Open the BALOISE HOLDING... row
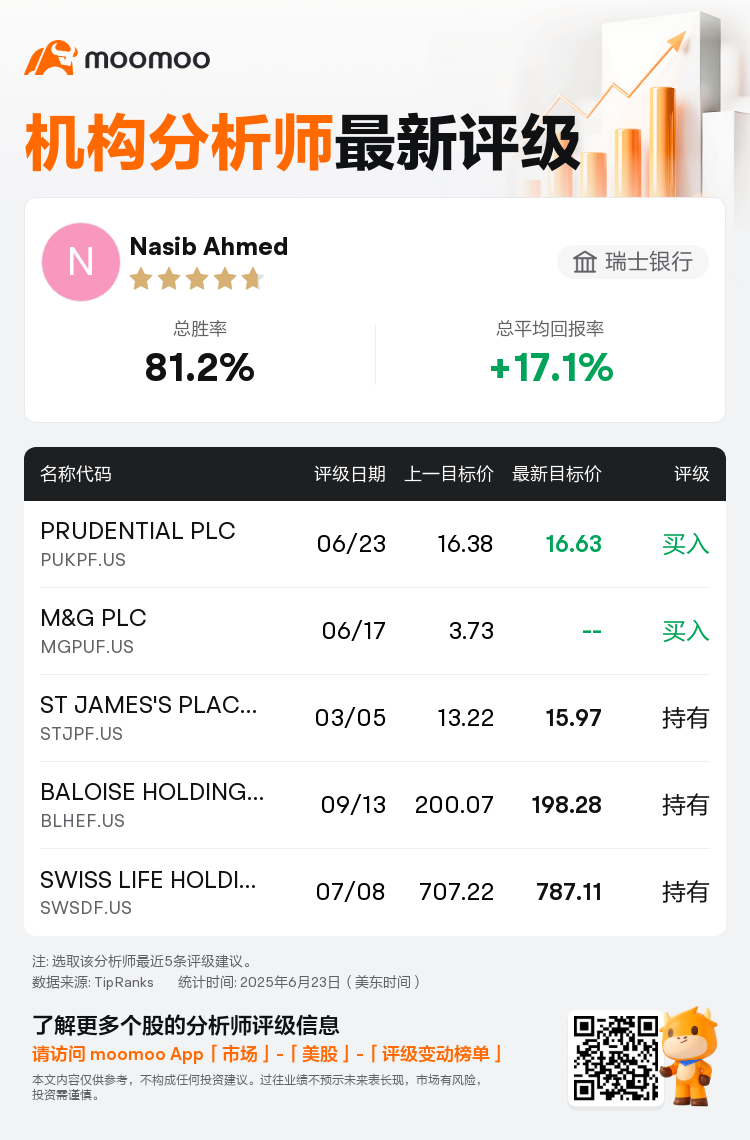The height and width of the screenshot is (1140, 750). [x=375, y=805]
